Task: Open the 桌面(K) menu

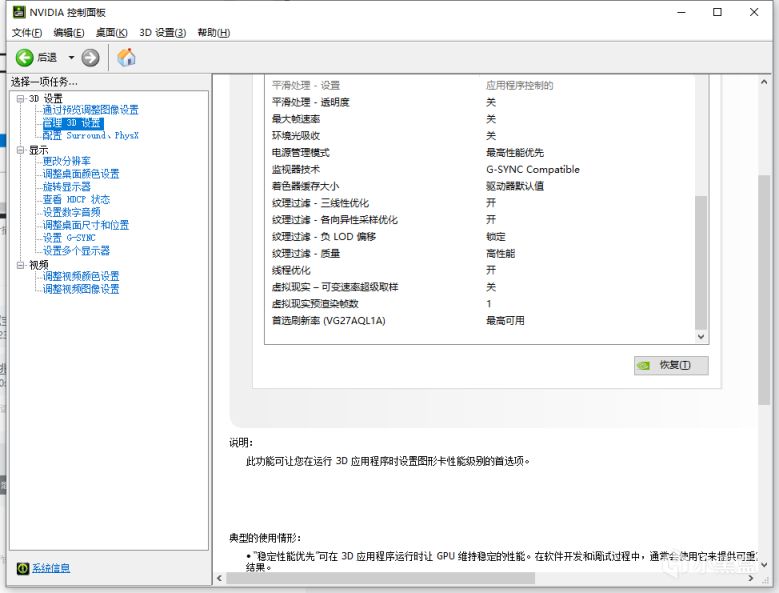Action: coord(111,33)
